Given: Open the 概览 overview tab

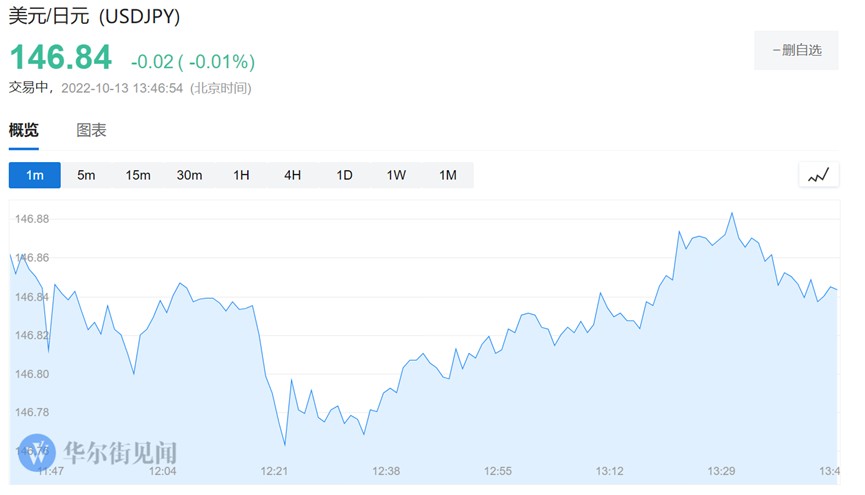Looking at the screenshot, I should click(24, 130).
